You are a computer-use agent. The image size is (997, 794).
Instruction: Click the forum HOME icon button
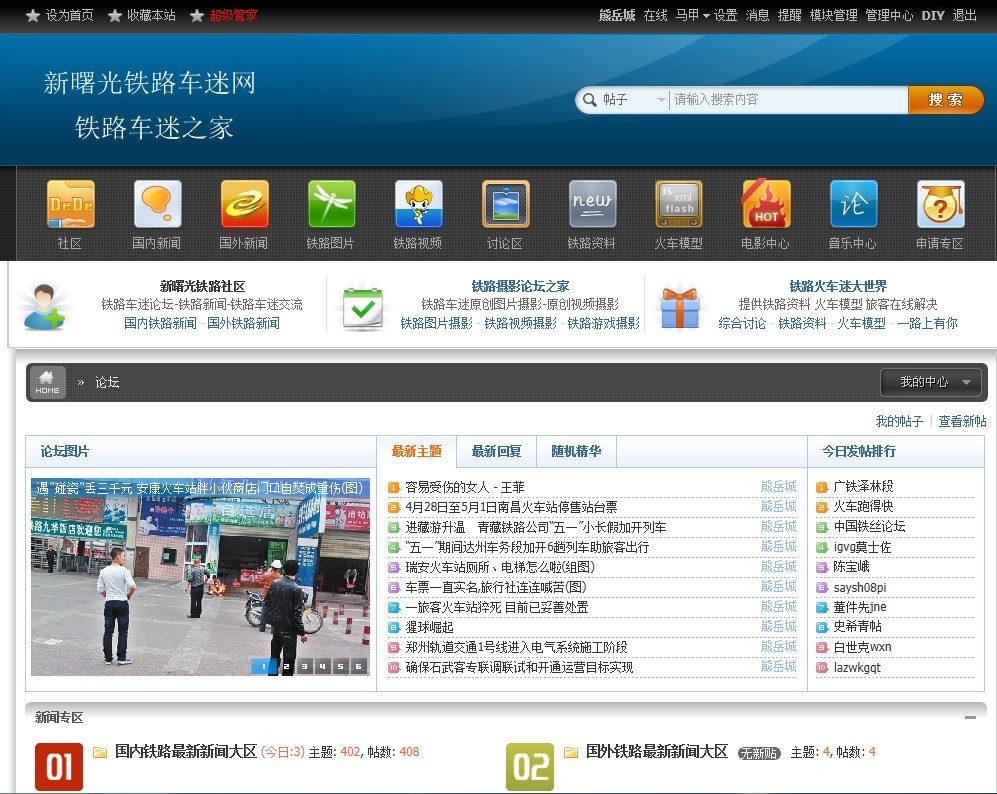coord(48,382)
